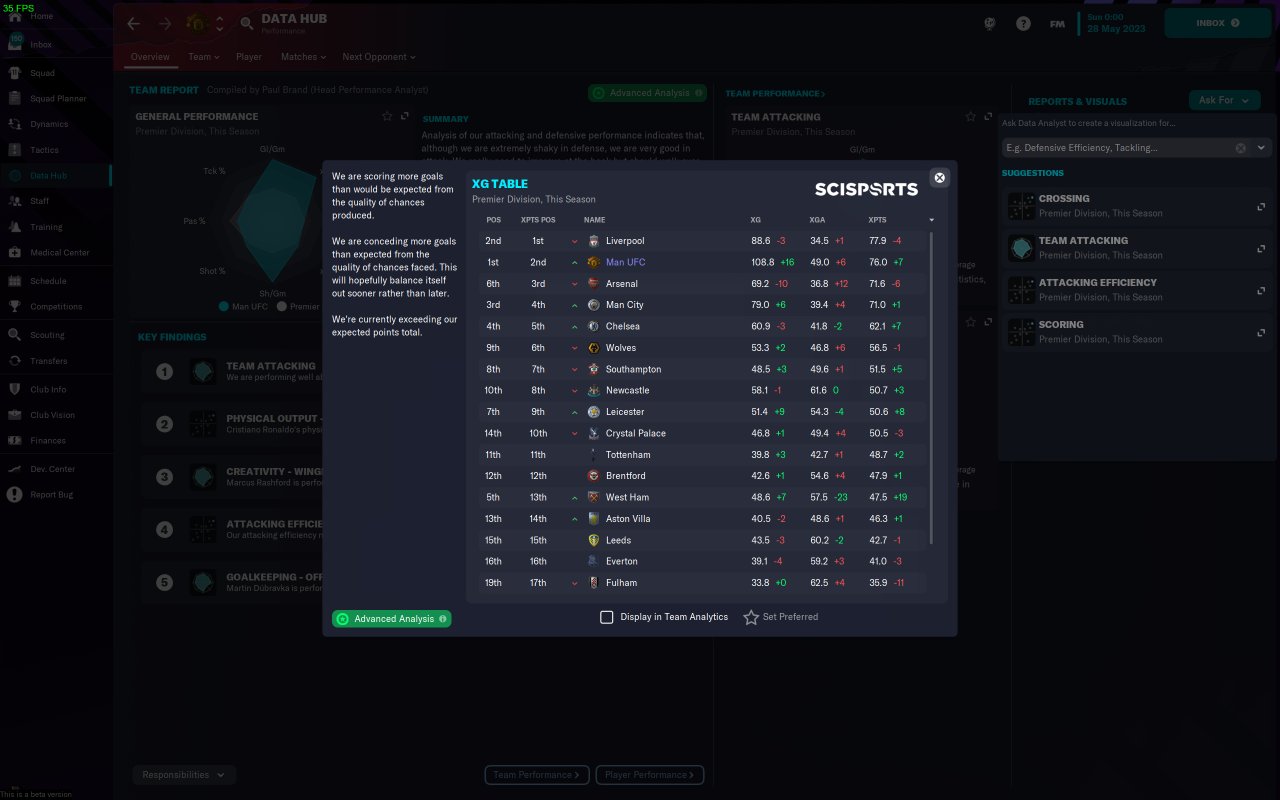1280x800 pixels.
Task: Click green Advanced Analysis in popup
Action: point(392,619)
